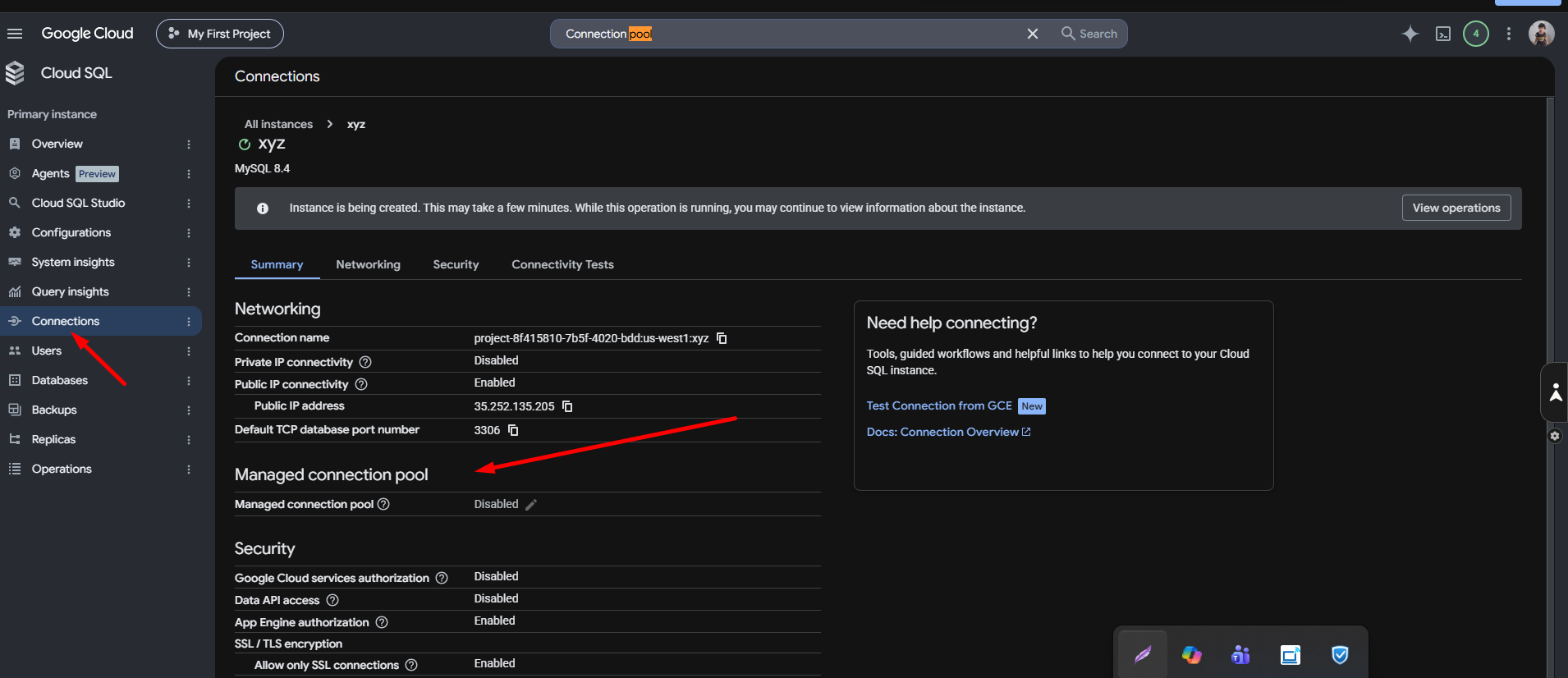Viewport: 1568px width, 678px height.
Task: Open the three-dot menu for Overview
Action: pos(189,144)
